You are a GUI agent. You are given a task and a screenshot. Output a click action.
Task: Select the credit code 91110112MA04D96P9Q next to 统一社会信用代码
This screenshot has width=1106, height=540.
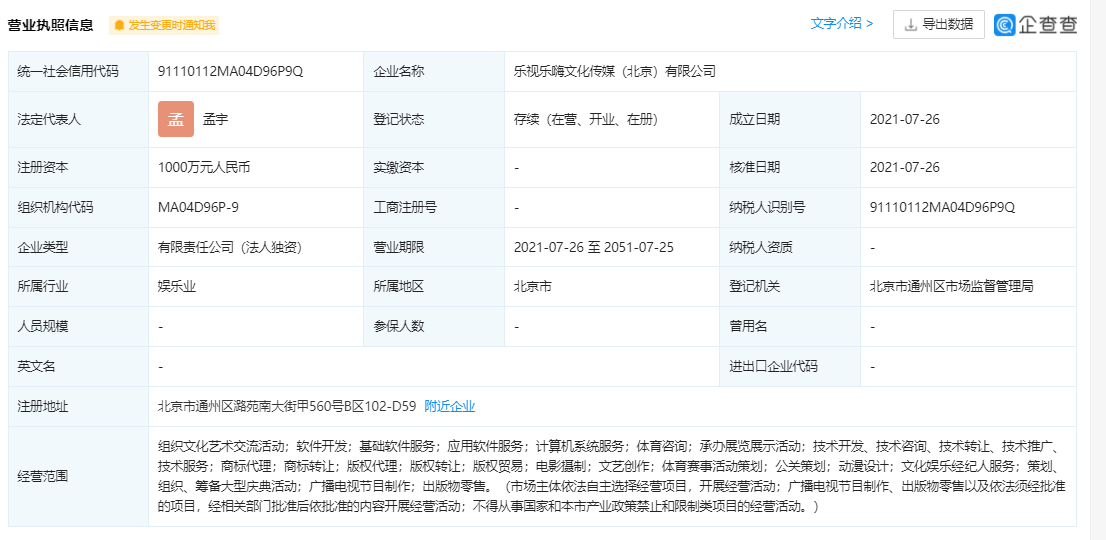coord(230,71)
